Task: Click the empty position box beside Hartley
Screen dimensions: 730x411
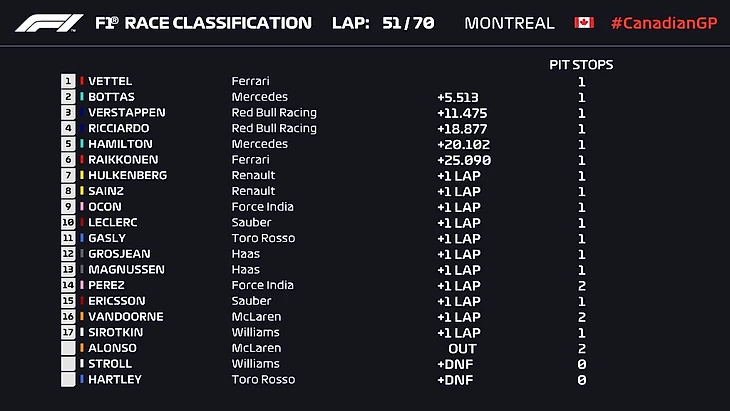Action: click(68, 379)
